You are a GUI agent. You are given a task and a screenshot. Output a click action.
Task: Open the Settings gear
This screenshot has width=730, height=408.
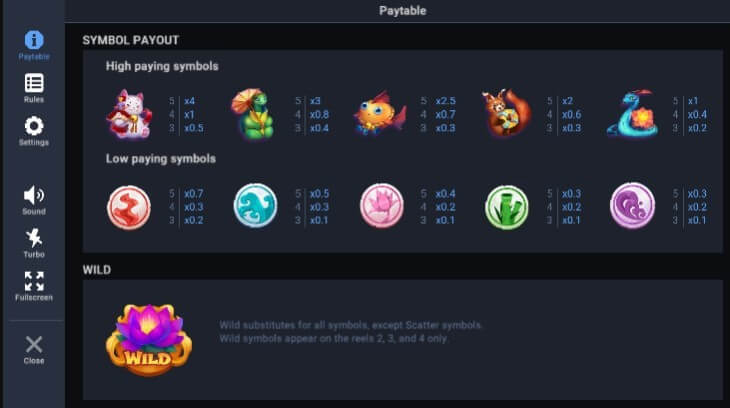pyautogui.click(x=33, y=130)
